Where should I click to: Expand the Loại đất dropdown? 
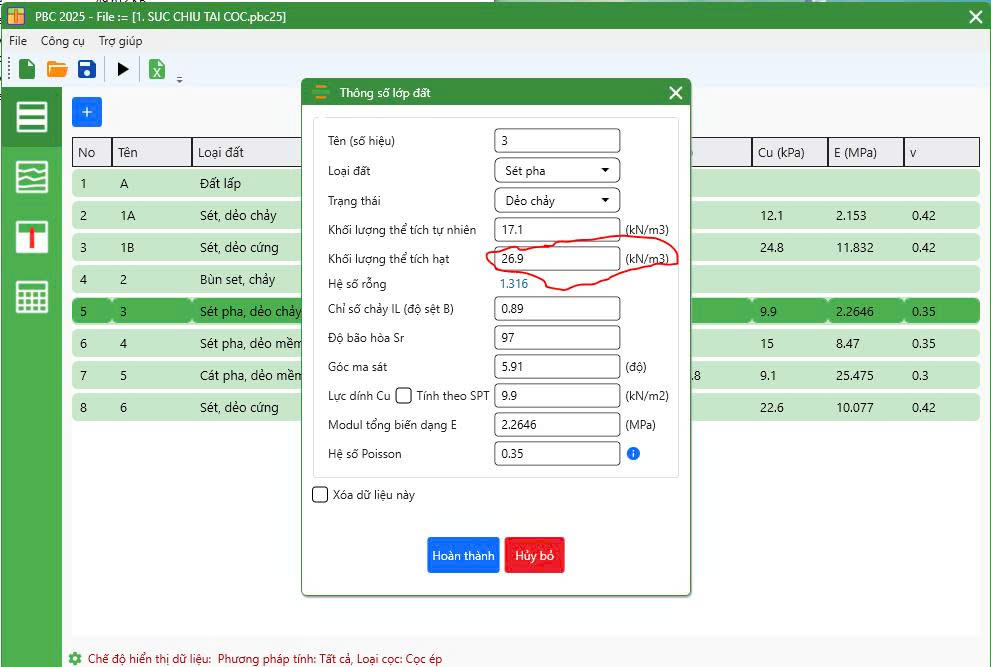[557, 171]
